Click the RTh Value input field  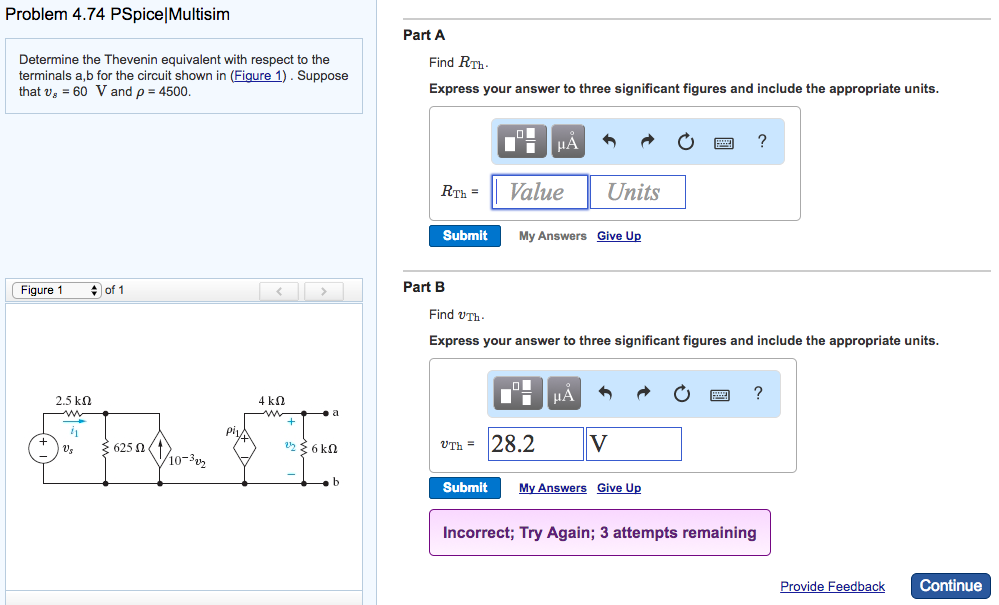pos(540,192)
